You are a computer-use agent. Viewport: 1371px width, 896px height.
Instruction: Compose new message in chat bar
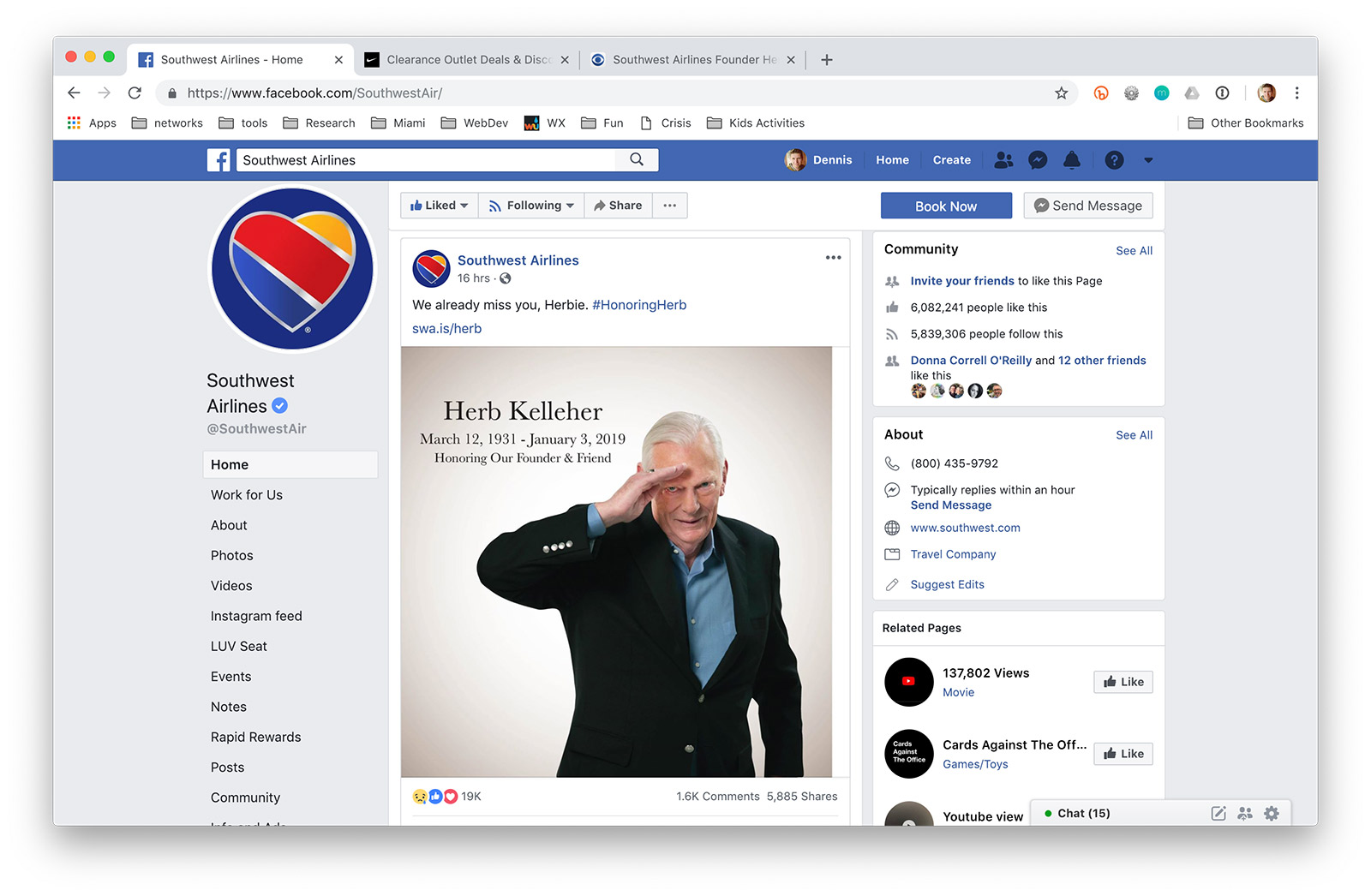pyautogui.click(x=1218, y=814)
